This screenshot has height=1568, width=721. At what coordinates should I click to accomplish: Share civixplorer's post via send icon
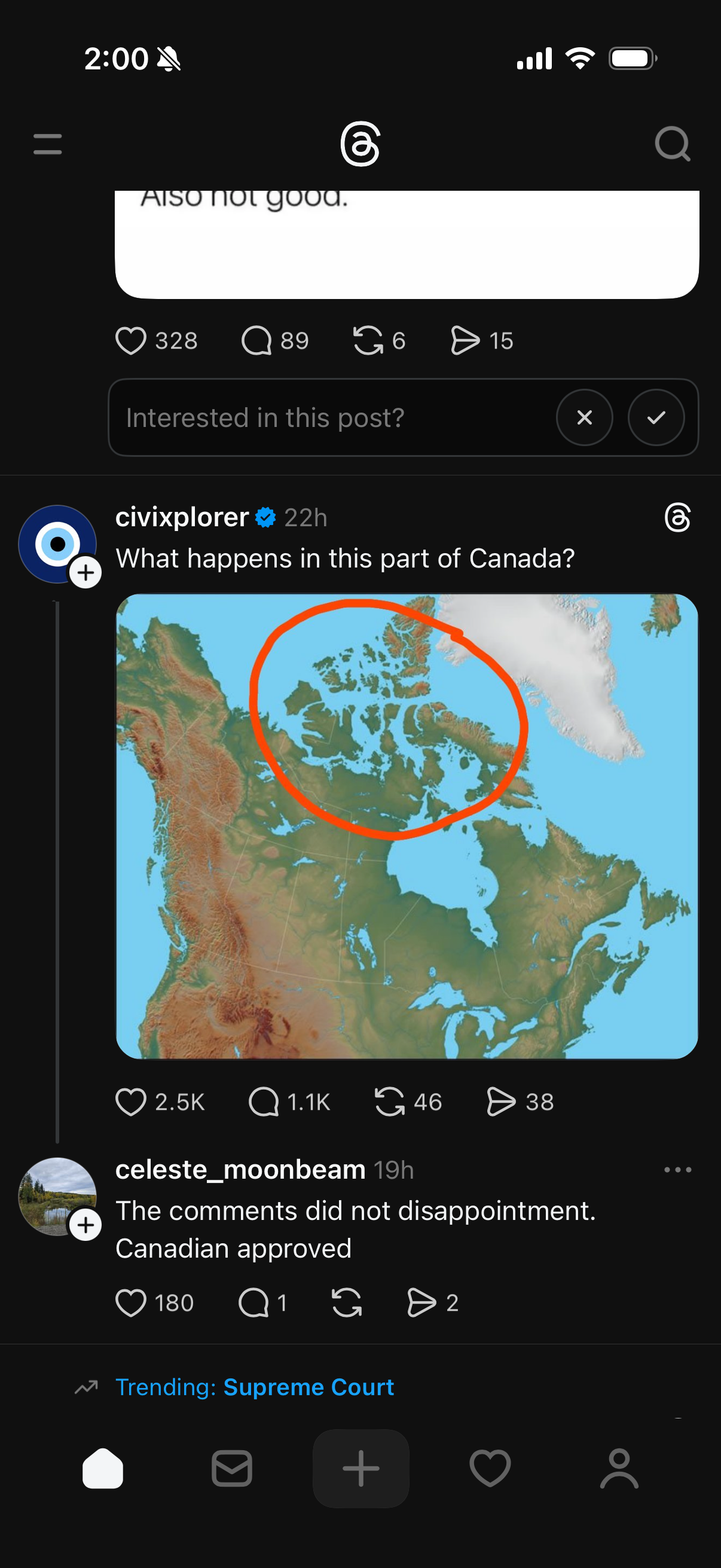pos(502,1102)
